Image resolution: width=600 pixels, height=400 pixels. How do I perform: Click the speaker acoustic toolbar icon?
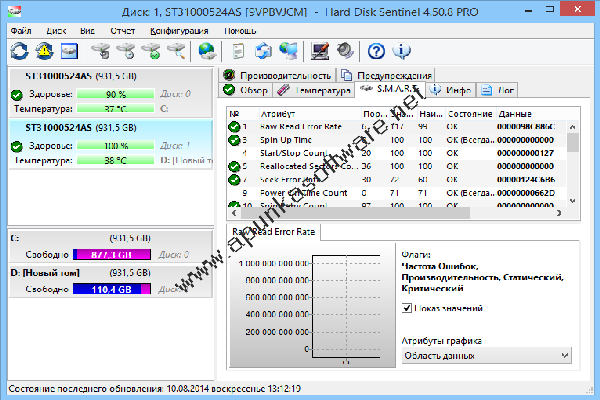[345, 51]
